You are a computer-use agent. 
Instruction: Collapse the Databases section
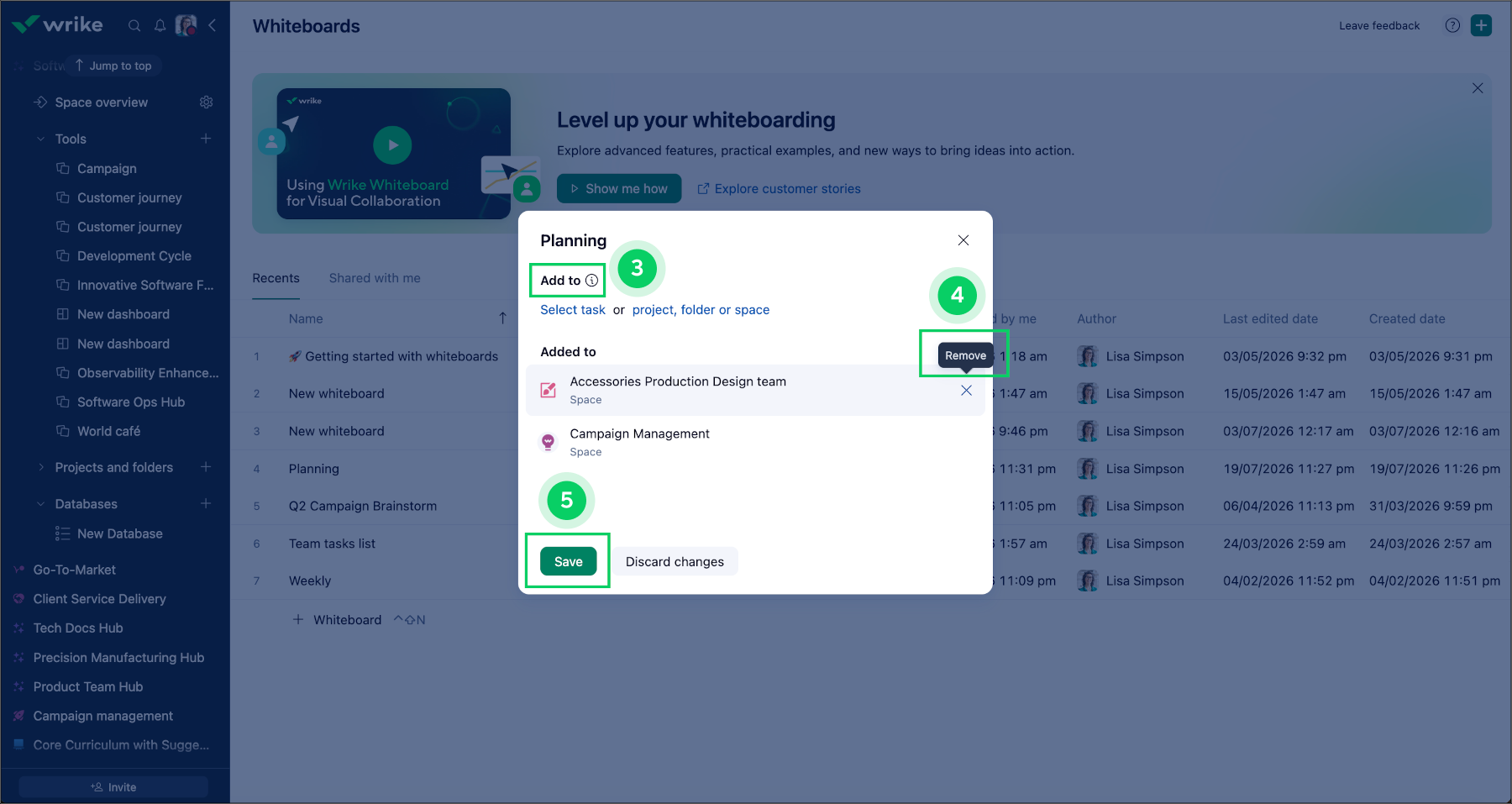(40, 504)
